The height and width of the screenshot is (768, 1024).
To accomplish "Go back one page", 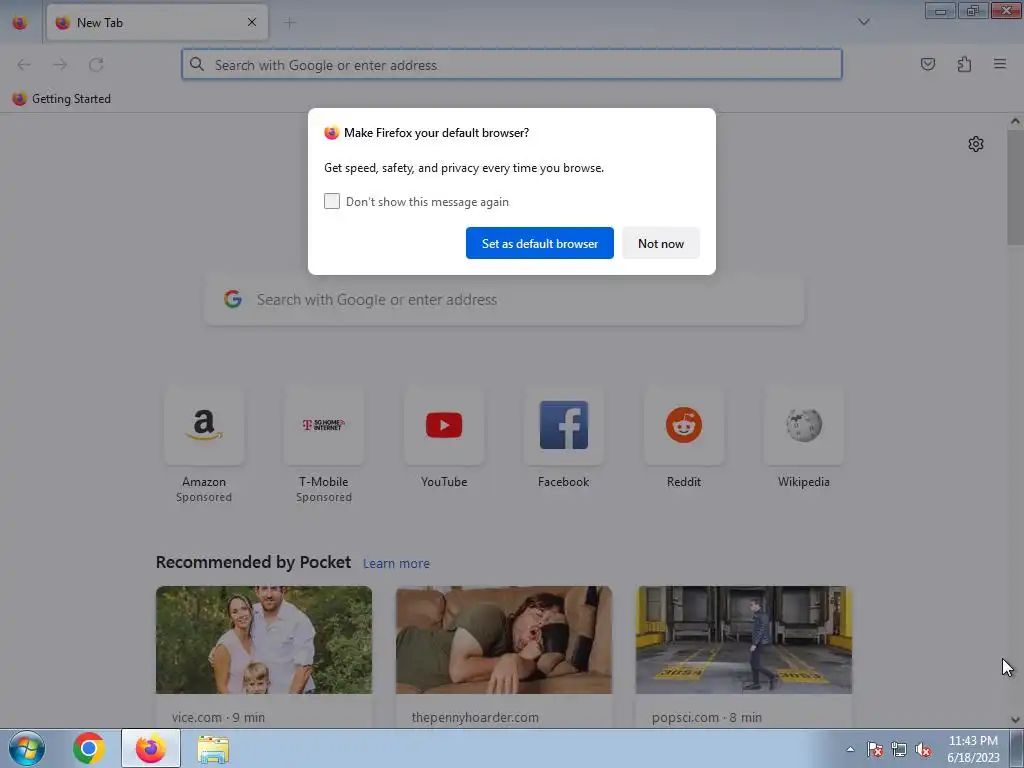I will click(x=24, y=65).
